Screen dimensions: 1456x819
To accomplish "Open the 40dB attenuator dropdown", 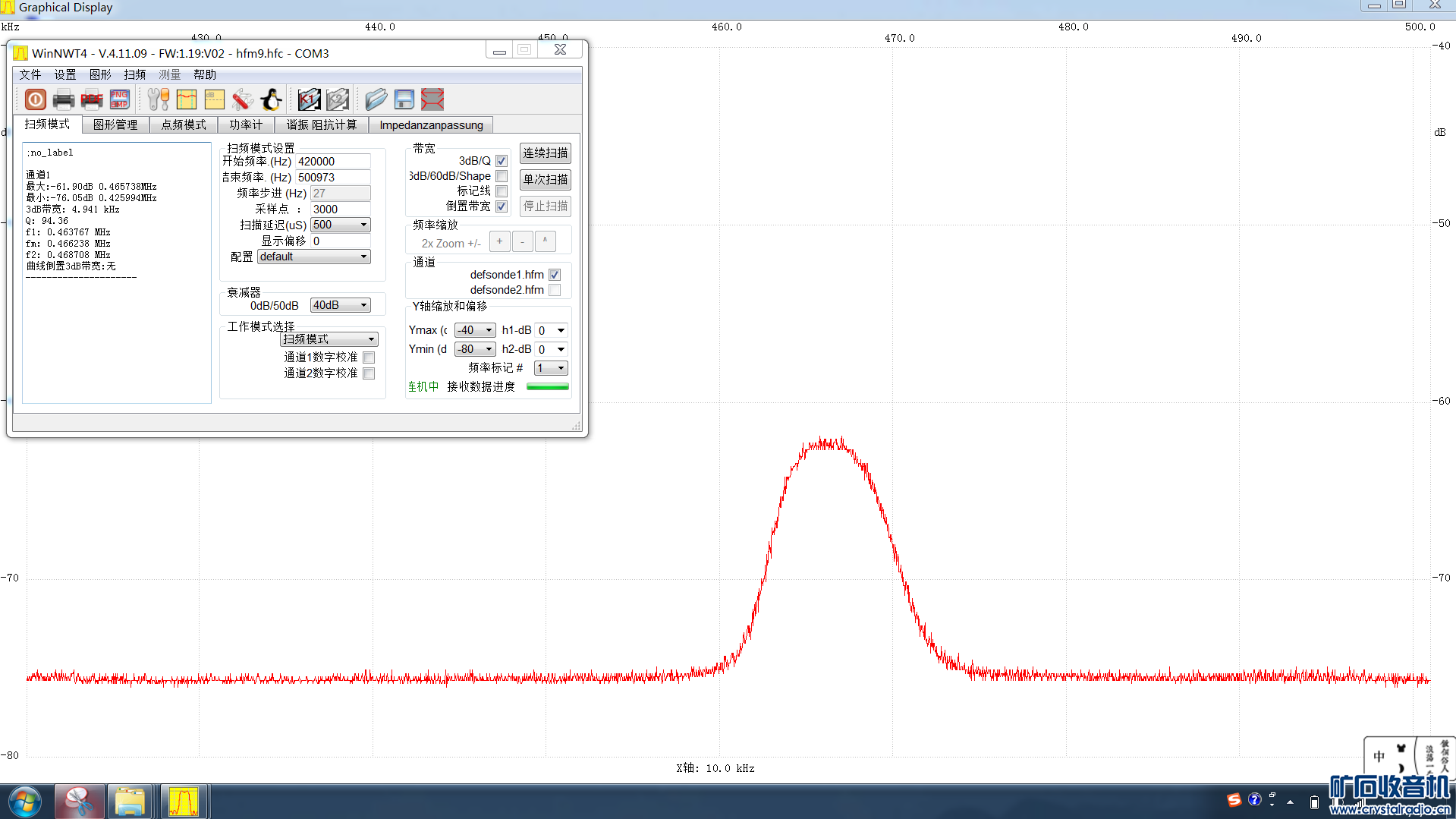I will click(341, 305).
